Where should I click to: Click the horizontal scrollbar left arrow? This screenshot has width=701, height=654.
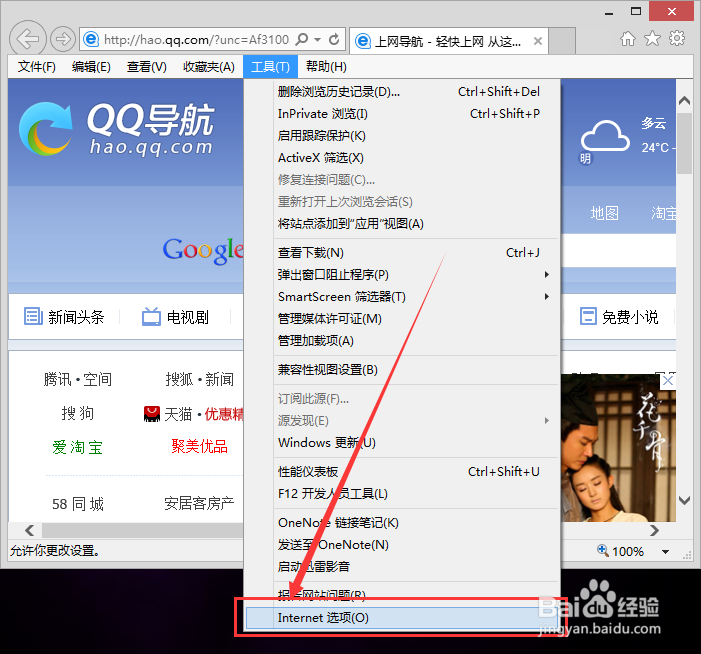tap(30, 531)
